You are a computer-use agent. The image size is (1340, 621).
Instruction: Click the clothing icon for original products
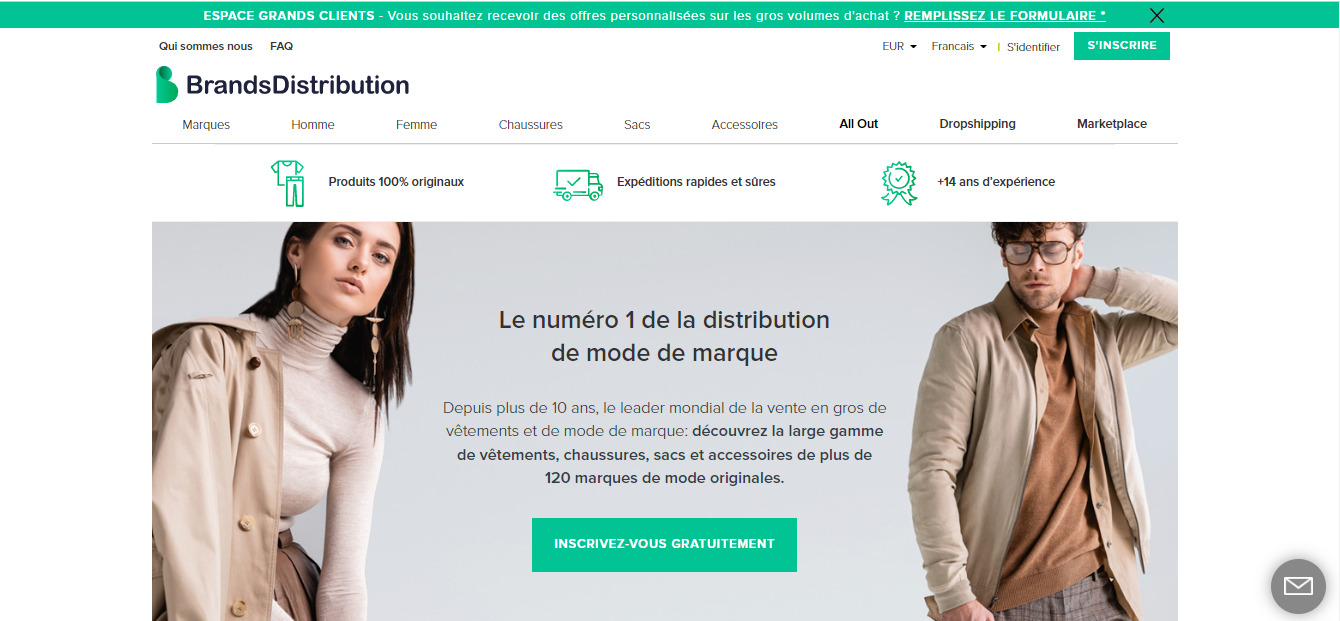pos(288,183)
